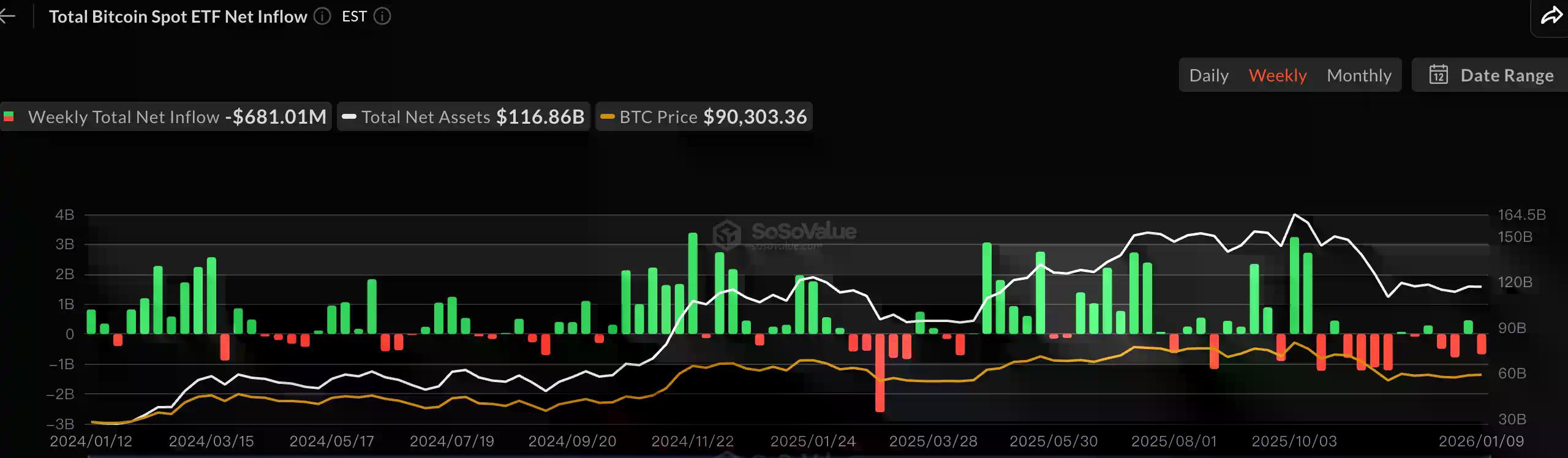Click the 2024/05/17 x-axis date label
1568x458 pixels.
[x=331, y=441]
